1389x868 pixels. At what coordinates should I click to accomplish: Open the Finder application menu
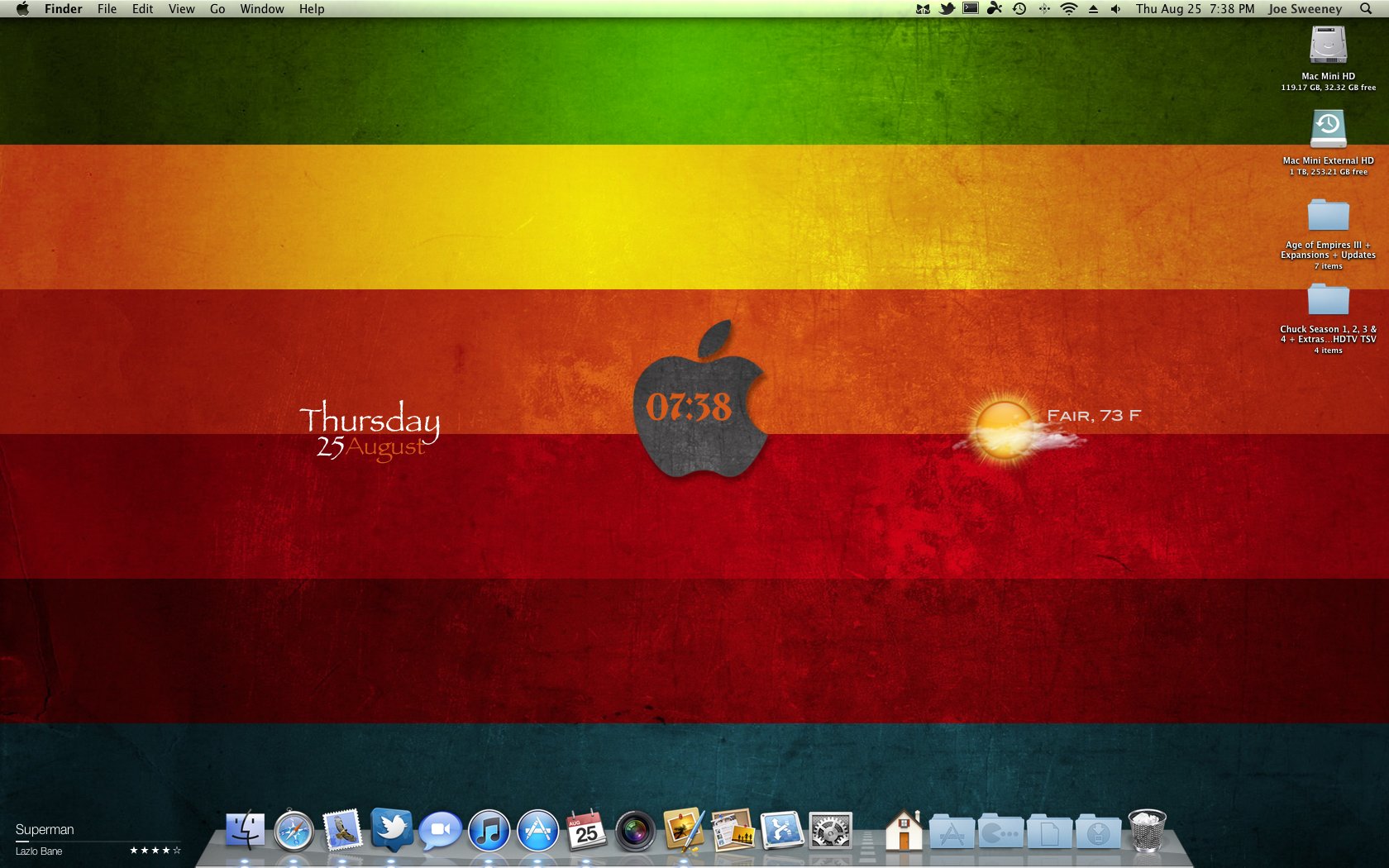coord(64,9)
